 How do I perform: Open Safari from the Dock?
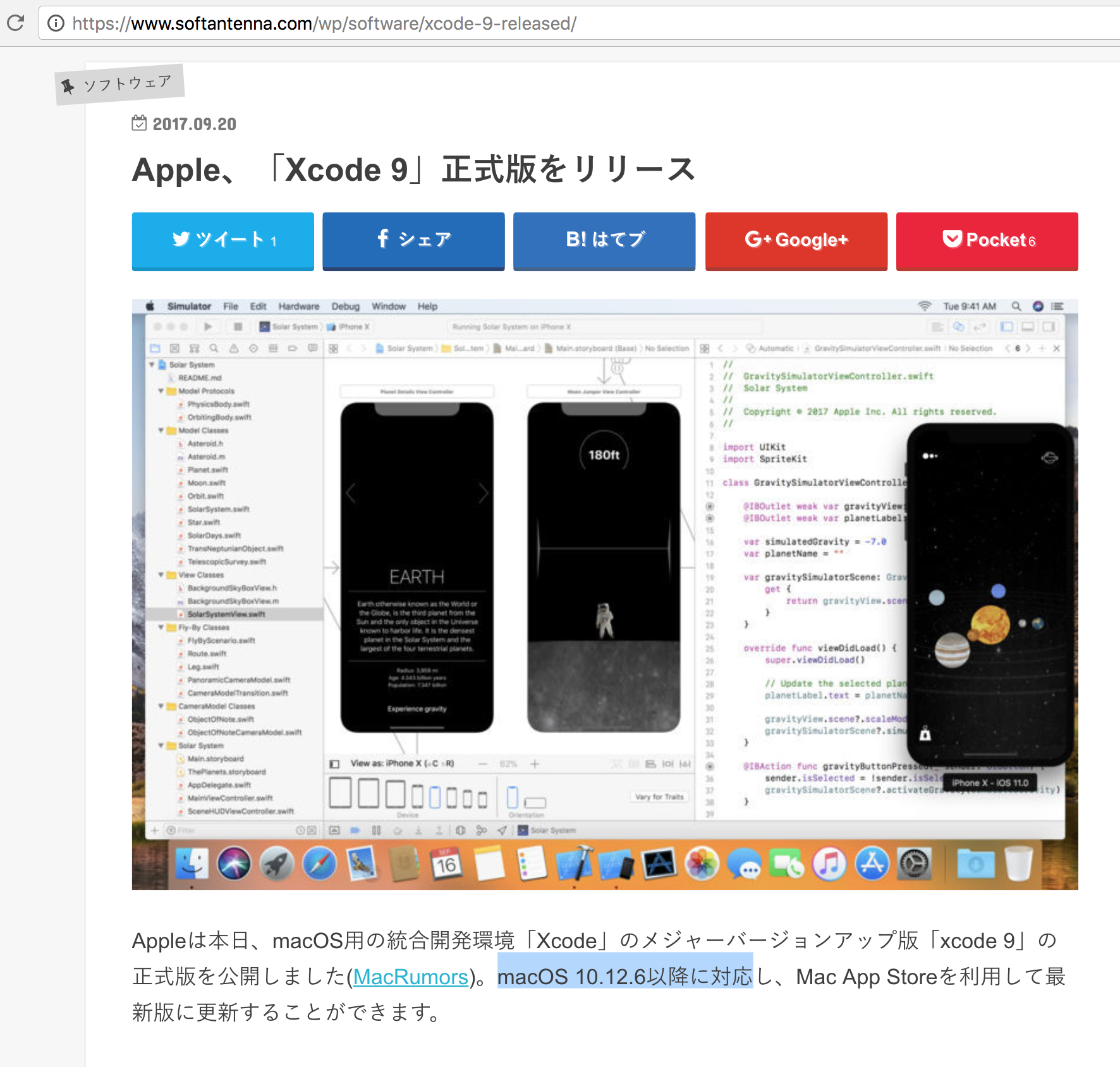point(321,864)
